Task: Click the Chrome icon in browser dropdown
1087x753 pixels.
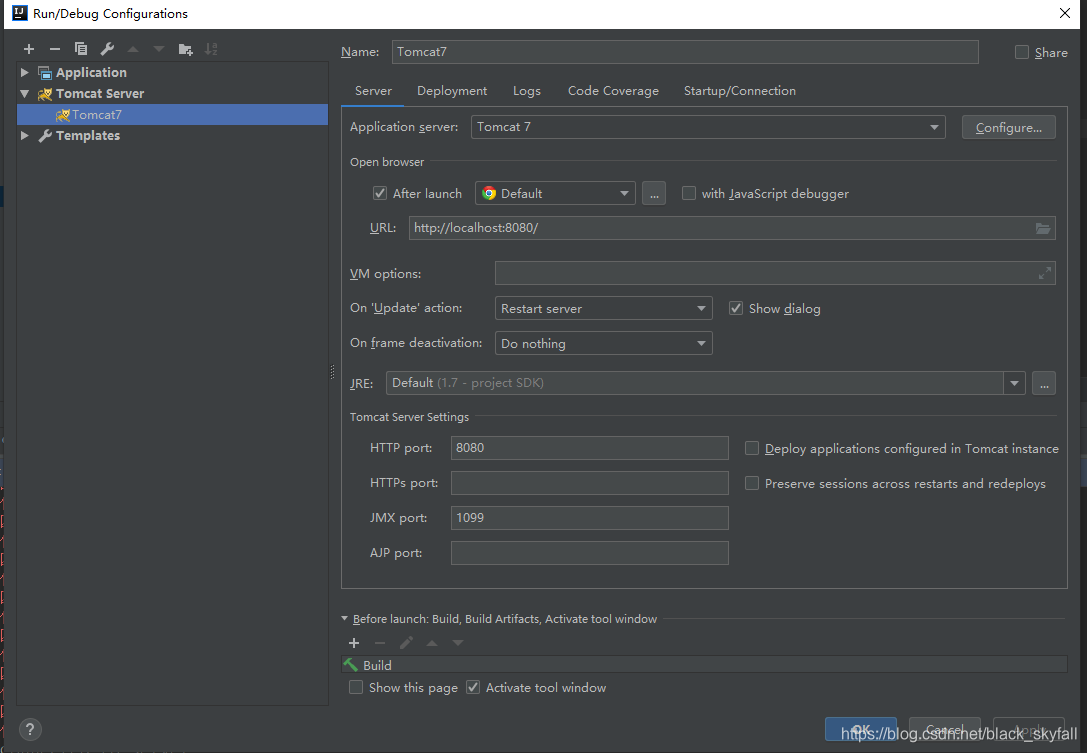Action: 489,193
